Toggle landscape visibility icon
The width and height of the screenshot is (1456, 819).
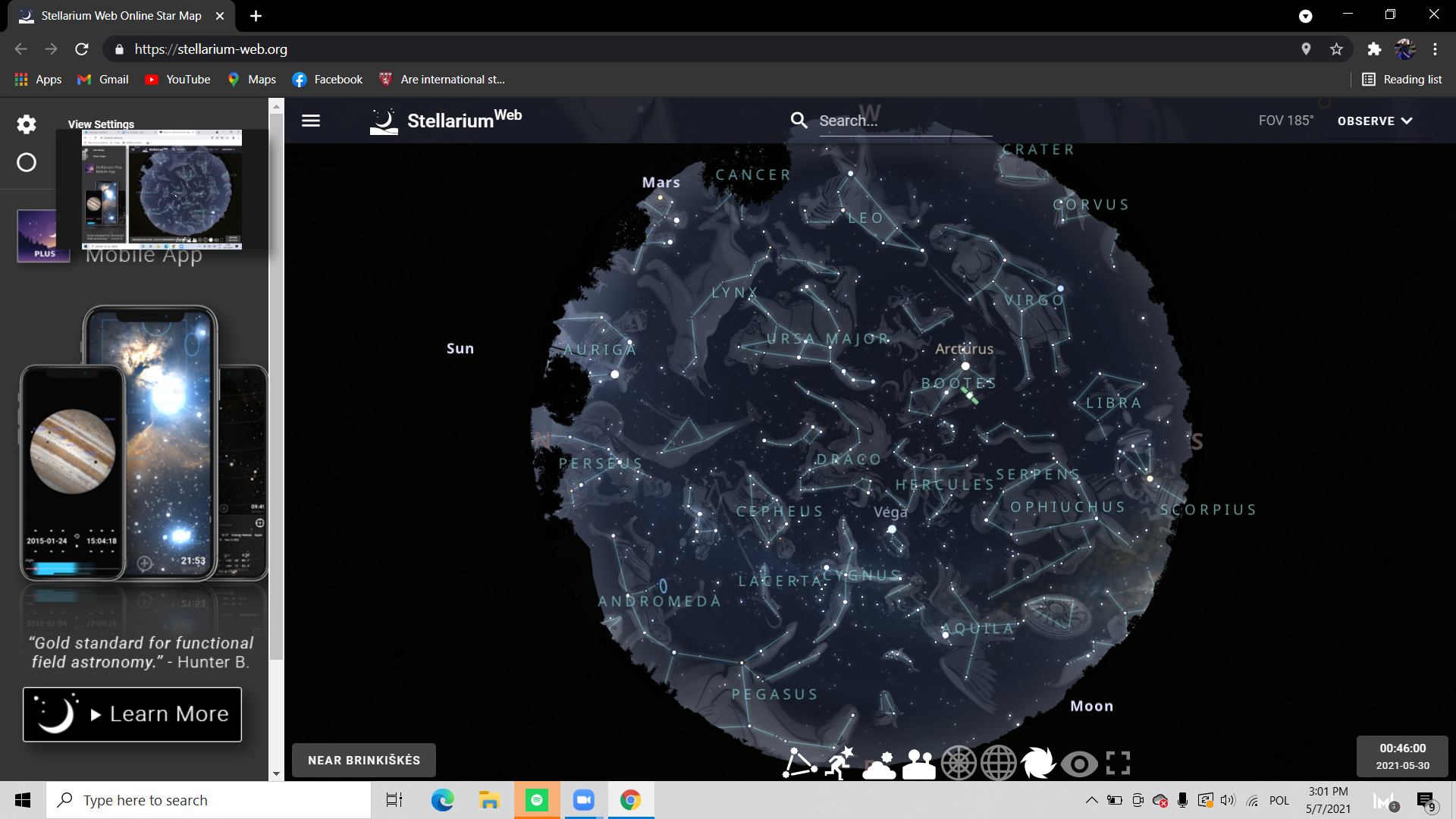point(919,764)
